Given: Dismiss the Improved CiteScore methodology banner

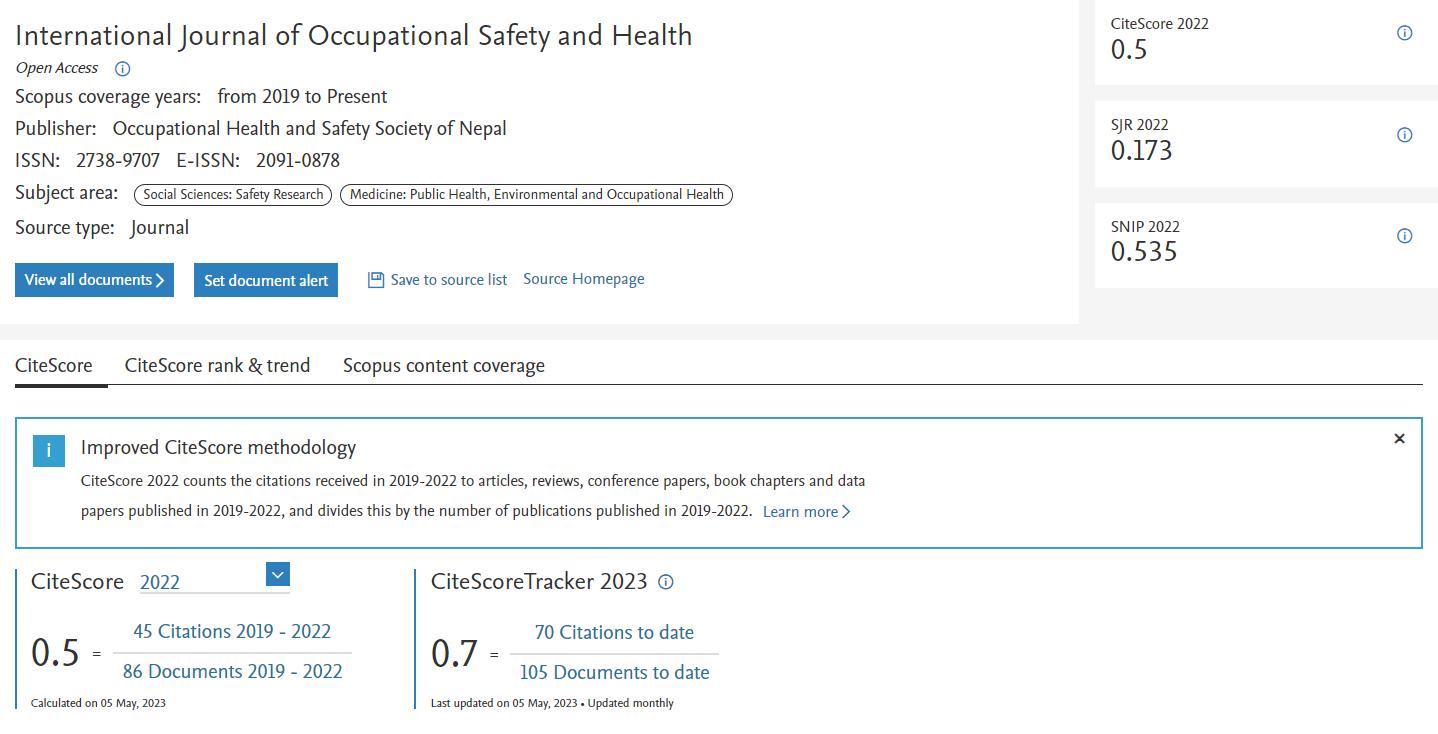Looking at the screenshot, I should click(x=1399, y=438).
